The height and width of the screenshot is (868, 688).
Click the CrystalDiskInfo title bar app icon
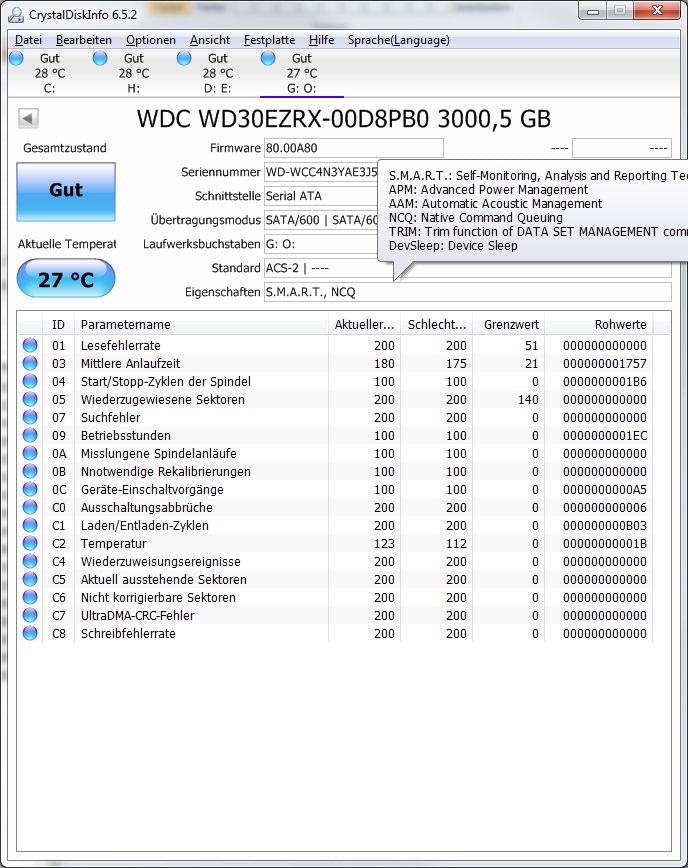point(16,14)
